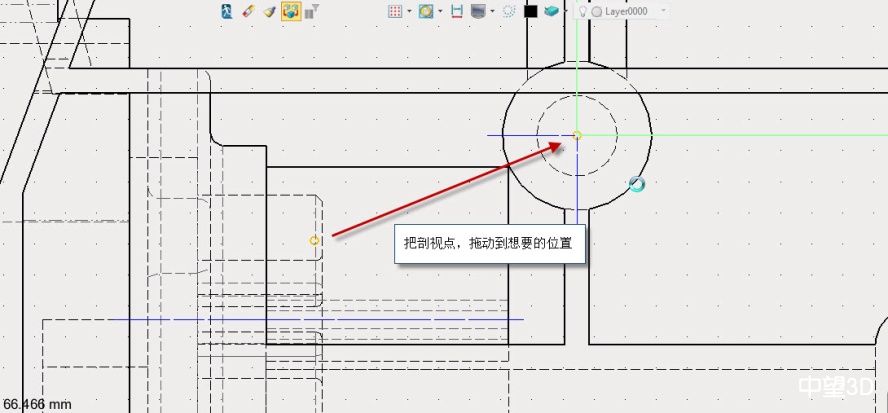The height and width of the screenshot is (413, 888).
Task: Open dropdown next to yellow view icon
Action: click(x=439, y=12)
